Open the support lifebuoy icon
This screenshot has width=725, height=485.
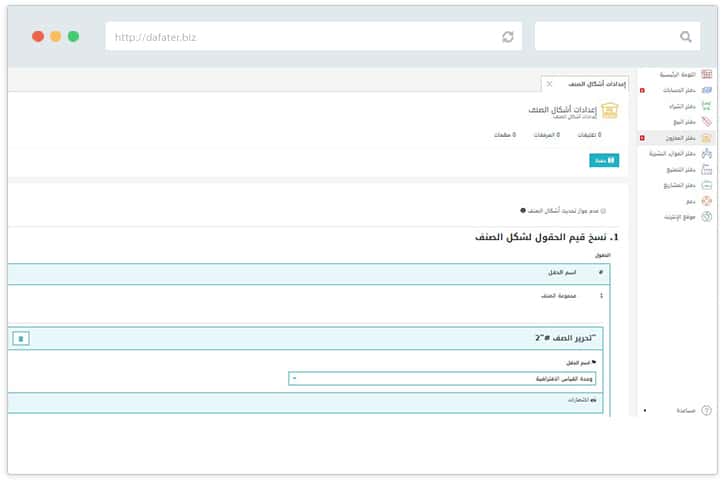[x=706, y=201]
